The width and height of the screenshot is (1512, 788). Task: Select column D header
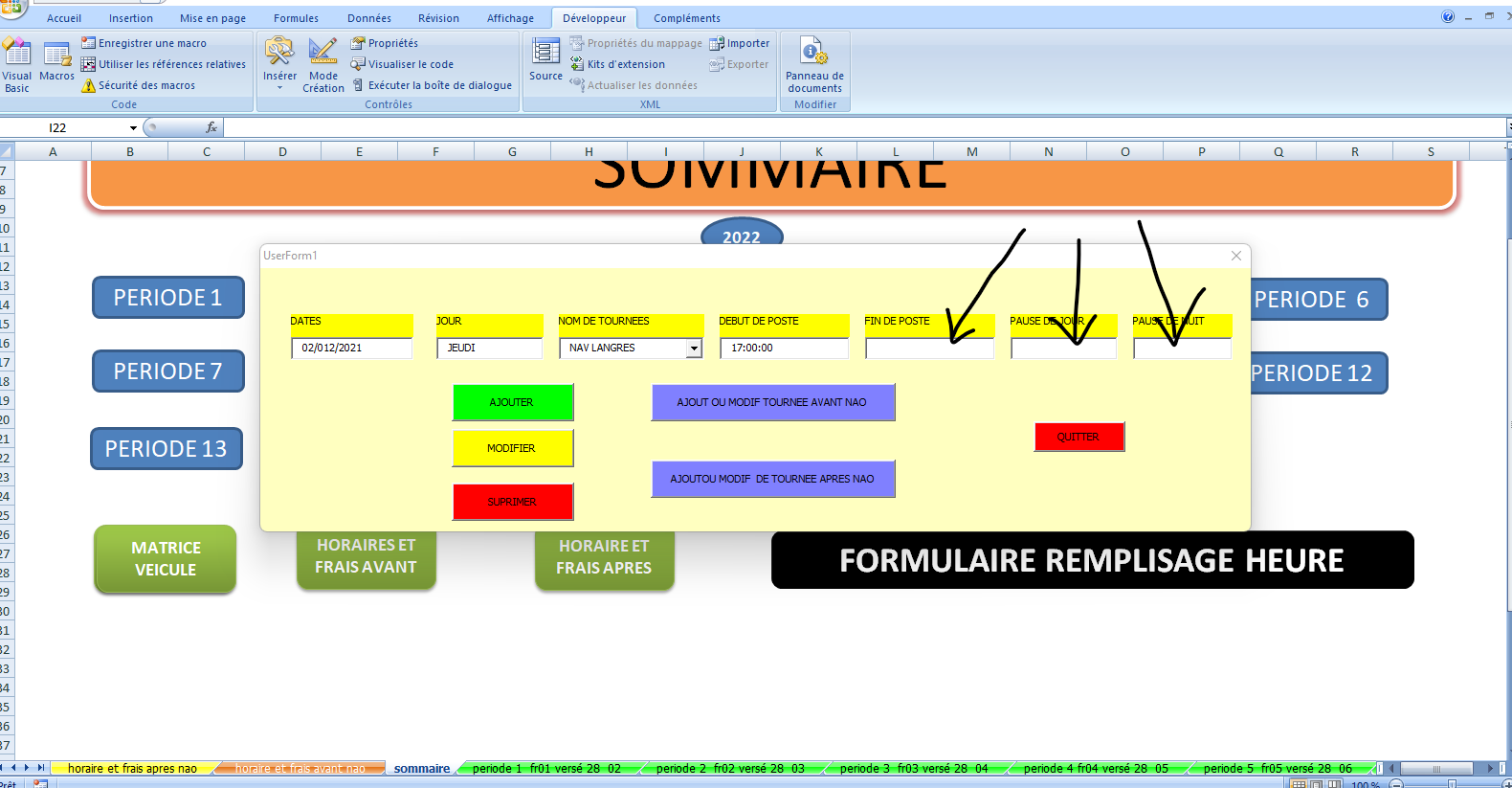(282, 151)
